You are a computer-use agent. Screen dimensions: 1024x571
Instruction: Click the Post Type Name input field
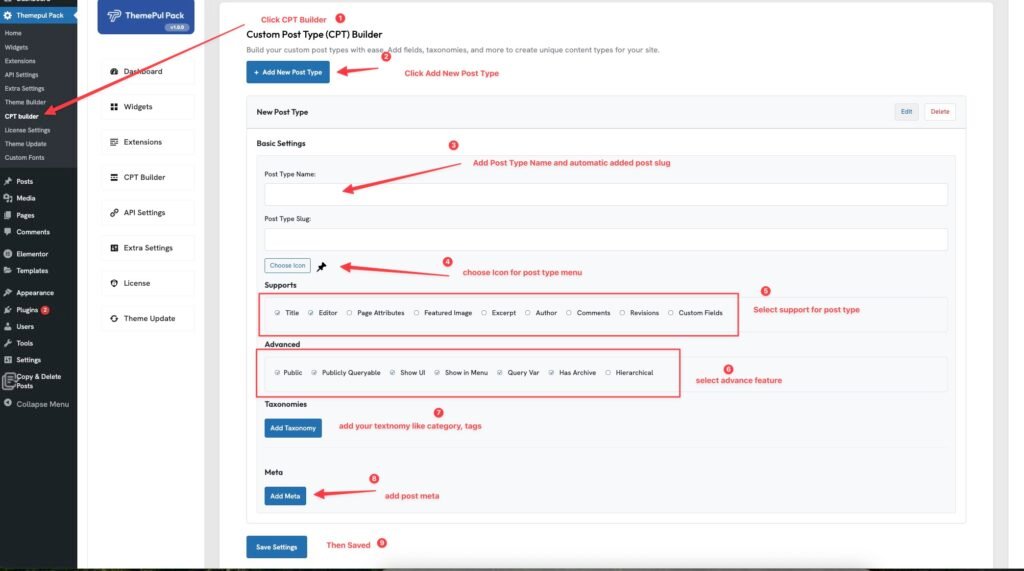[x=605, y=194]
